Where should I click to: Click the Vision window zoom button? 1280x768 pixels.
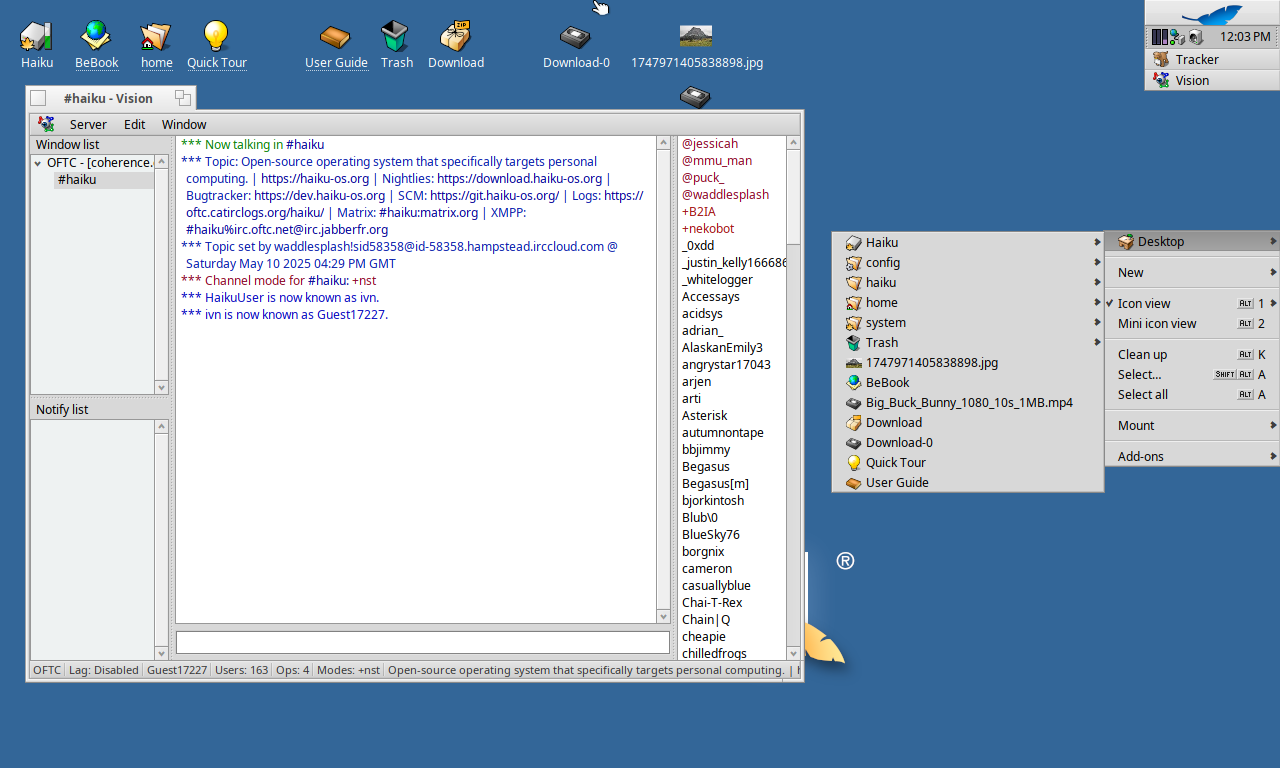tap(183, 98)
